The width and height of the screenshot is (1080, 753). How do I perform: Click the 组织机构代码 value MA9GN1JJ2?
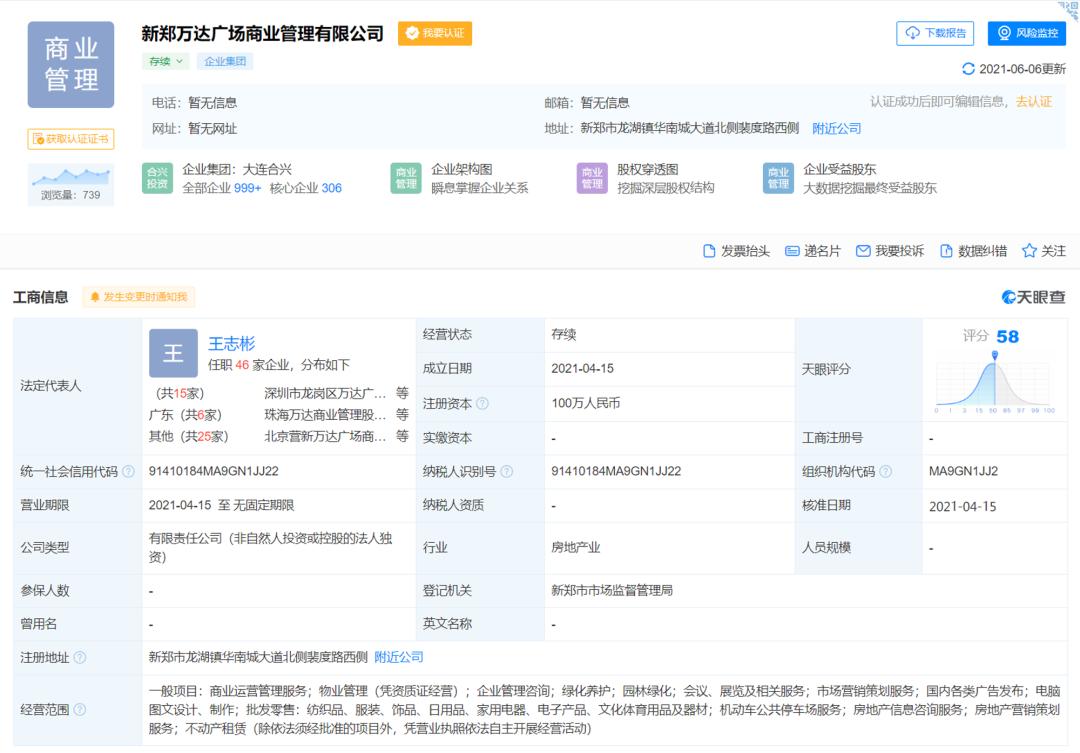pyautogui.click(x=963, y=471)
